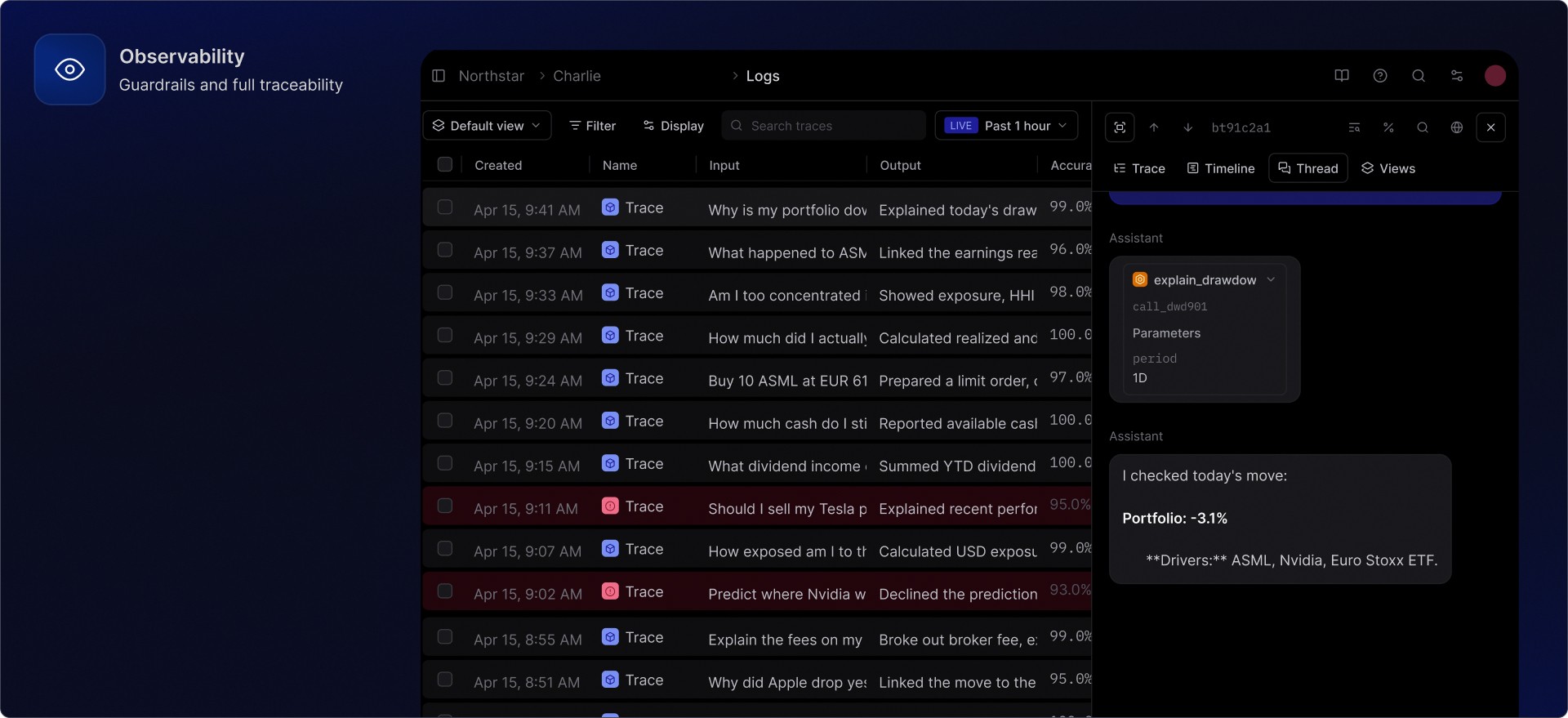This screenshot has height=718, width=1568.
Task: Click the trace icon in the 8:55 AM row
Action: click(x=610, y=637)
